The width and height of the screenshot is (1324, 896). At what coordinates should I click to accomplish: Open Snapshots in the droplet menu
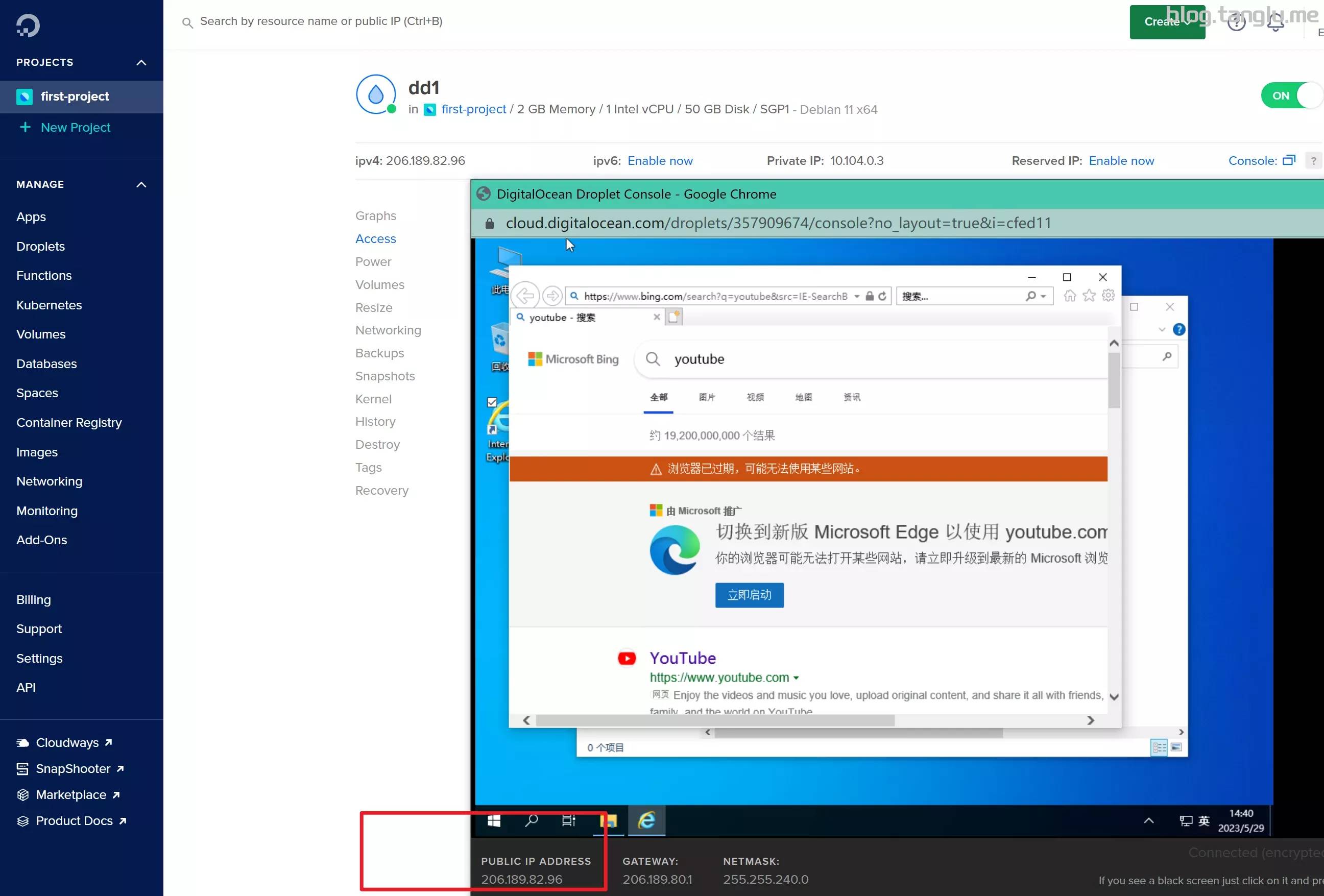click(384, 376)
